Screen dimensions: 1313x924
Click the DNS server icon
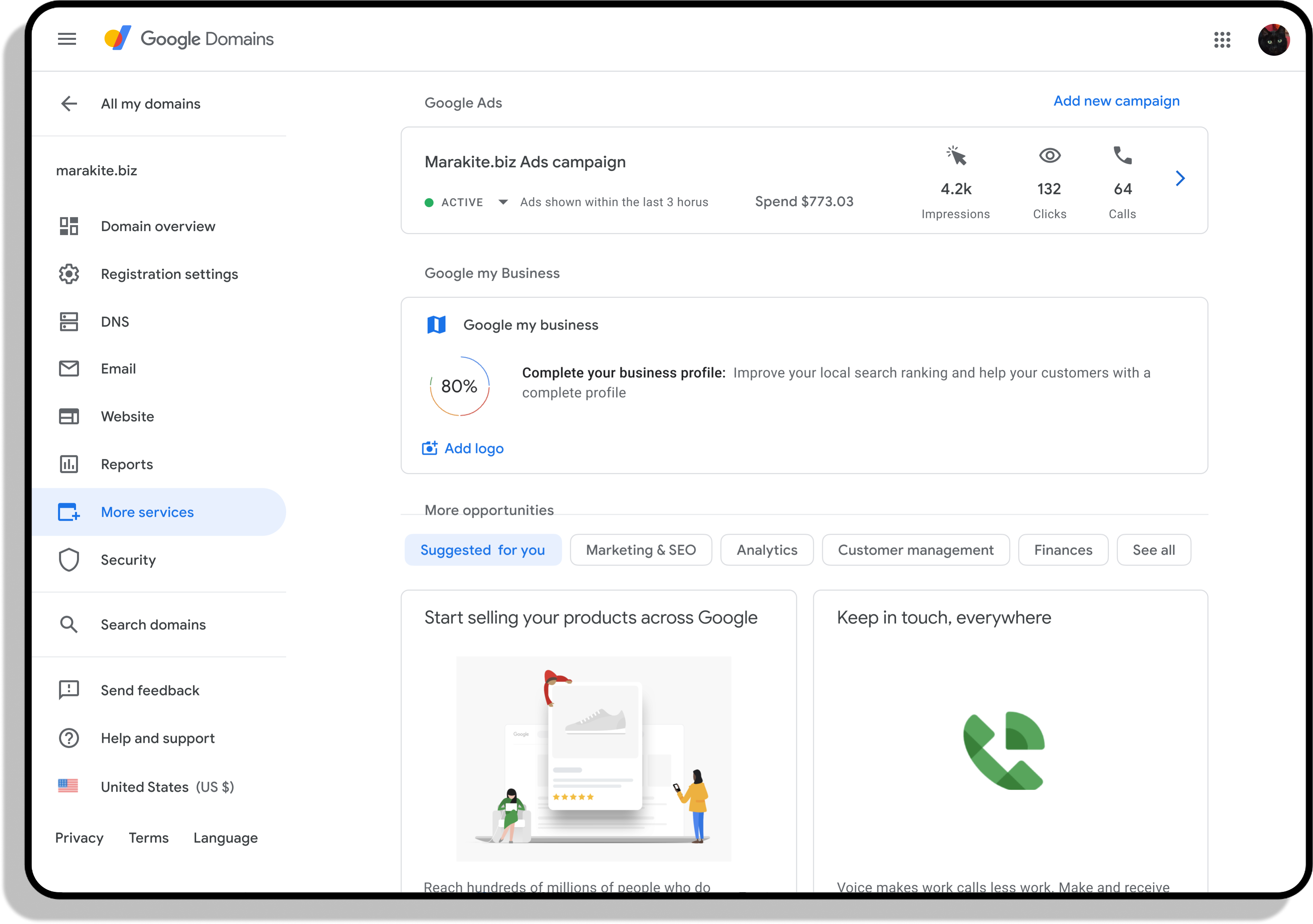[x=69, y=321]
